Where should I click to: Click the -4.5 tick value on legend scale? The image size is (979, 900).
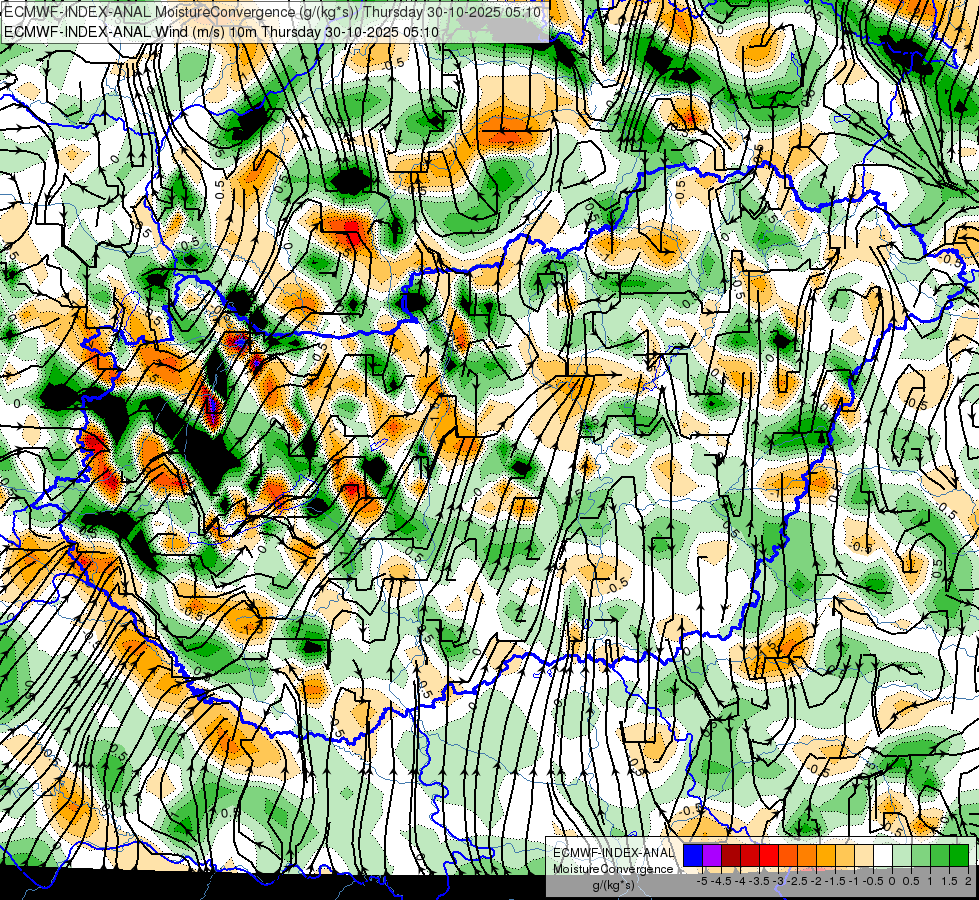(x=721, y=881)
